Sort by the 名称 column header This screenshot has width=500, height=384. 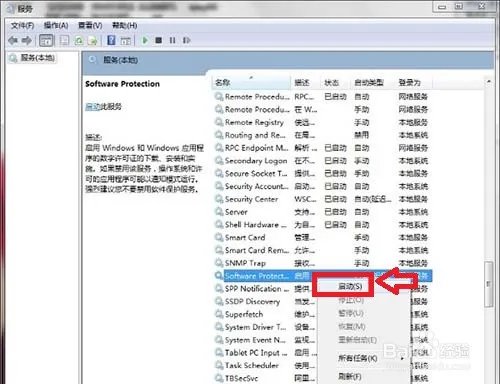(x=251, y=82)
